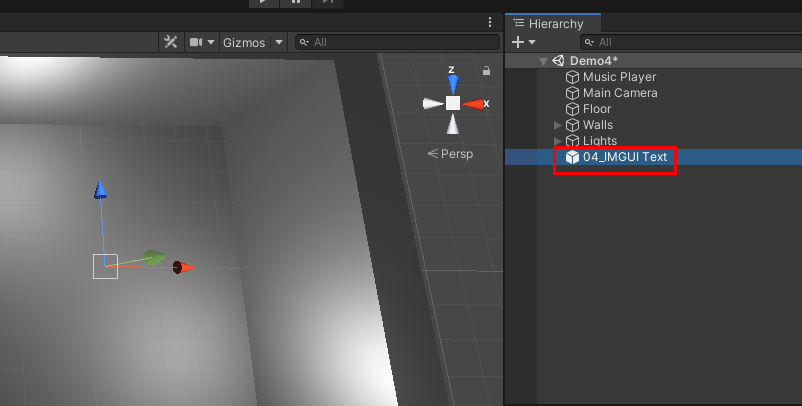Select the Demo4 scene row

[x=654, y=61]
